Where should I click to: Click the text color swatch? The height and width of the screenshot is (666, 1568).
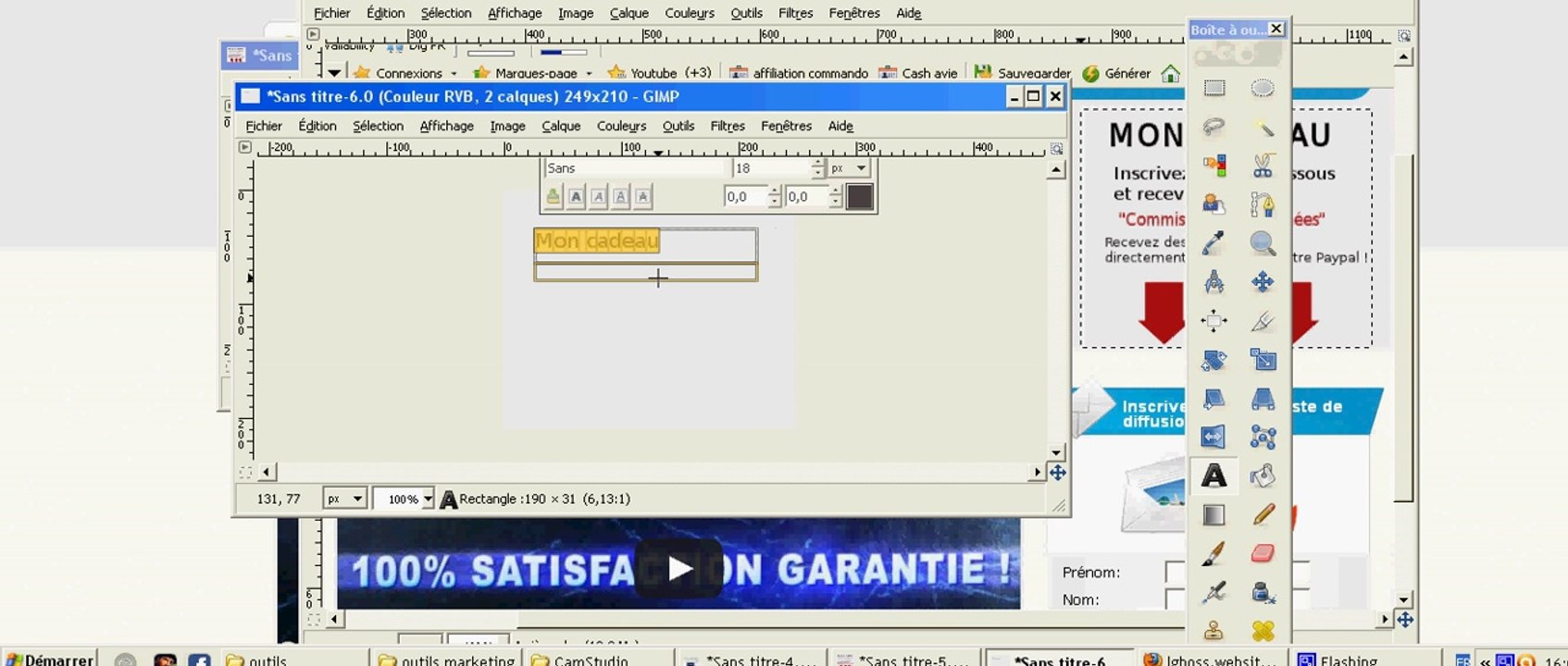(859, 196)
